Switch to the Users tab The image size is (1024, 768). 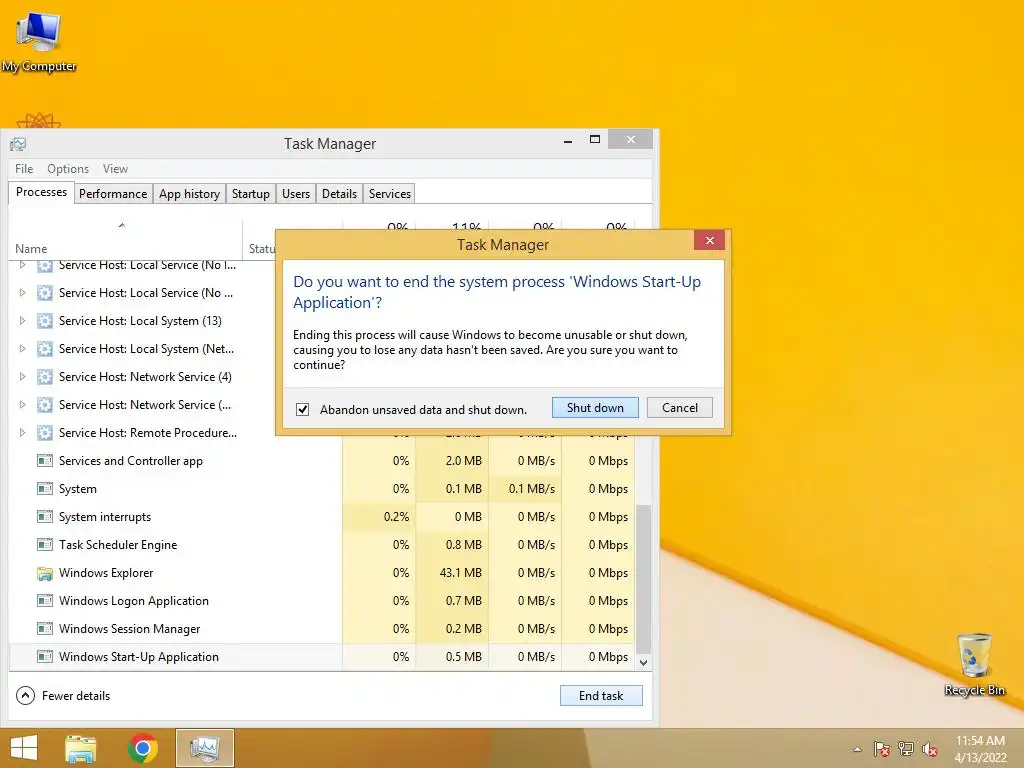(296, 194)
